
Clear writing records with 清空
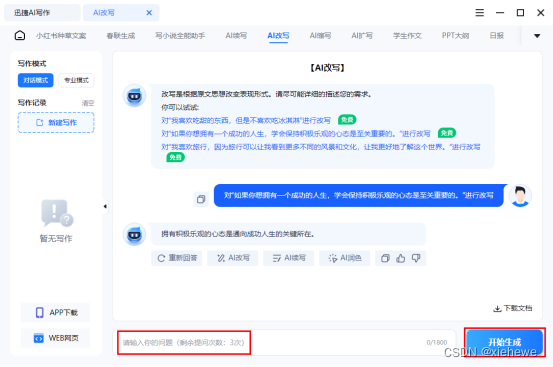88,103
